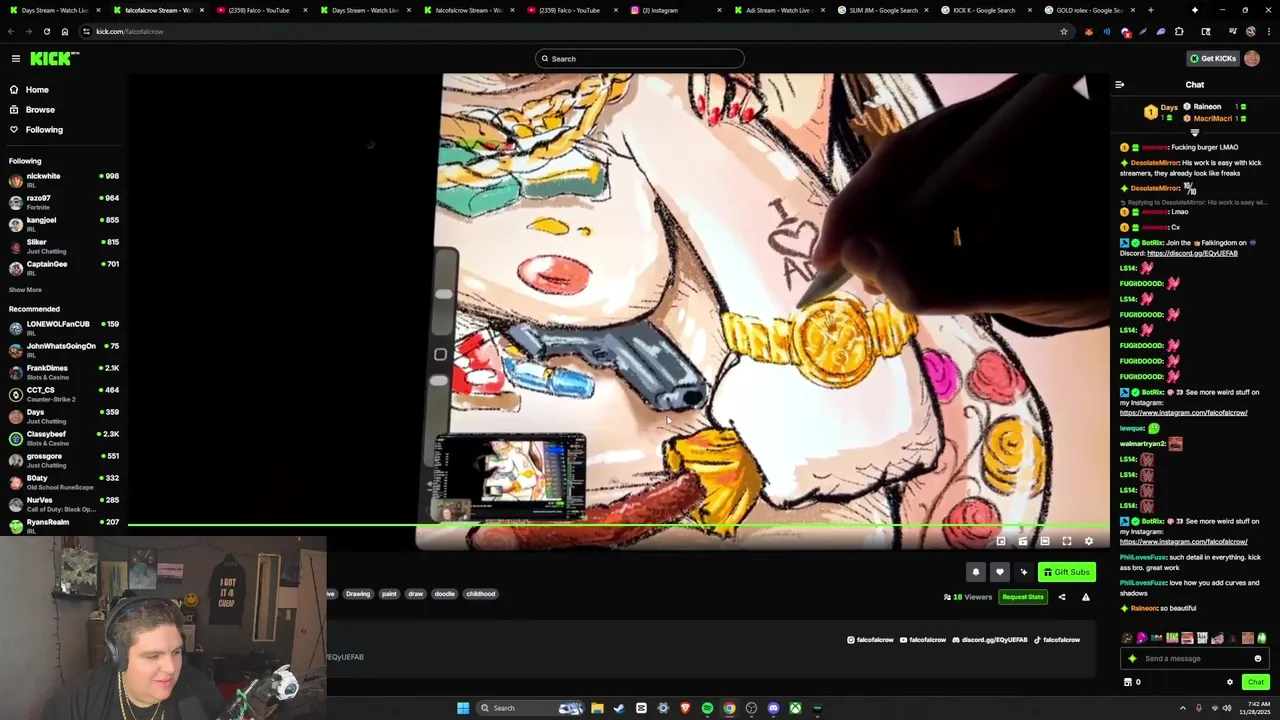Open emote picker in chat box

tap(1258, 659)
